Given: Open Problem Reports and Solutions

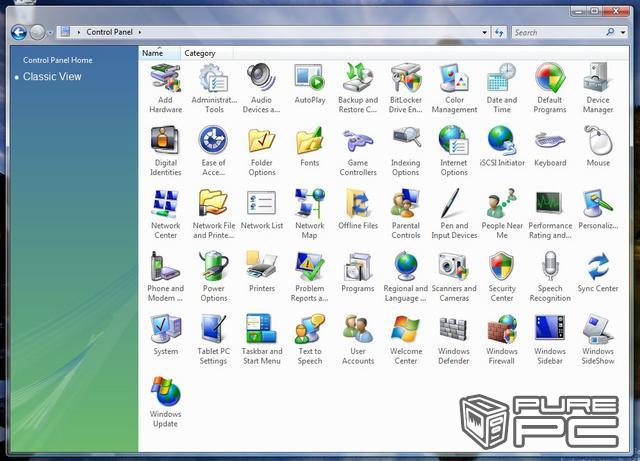Looking at the screenshot, I should (309, 277).
